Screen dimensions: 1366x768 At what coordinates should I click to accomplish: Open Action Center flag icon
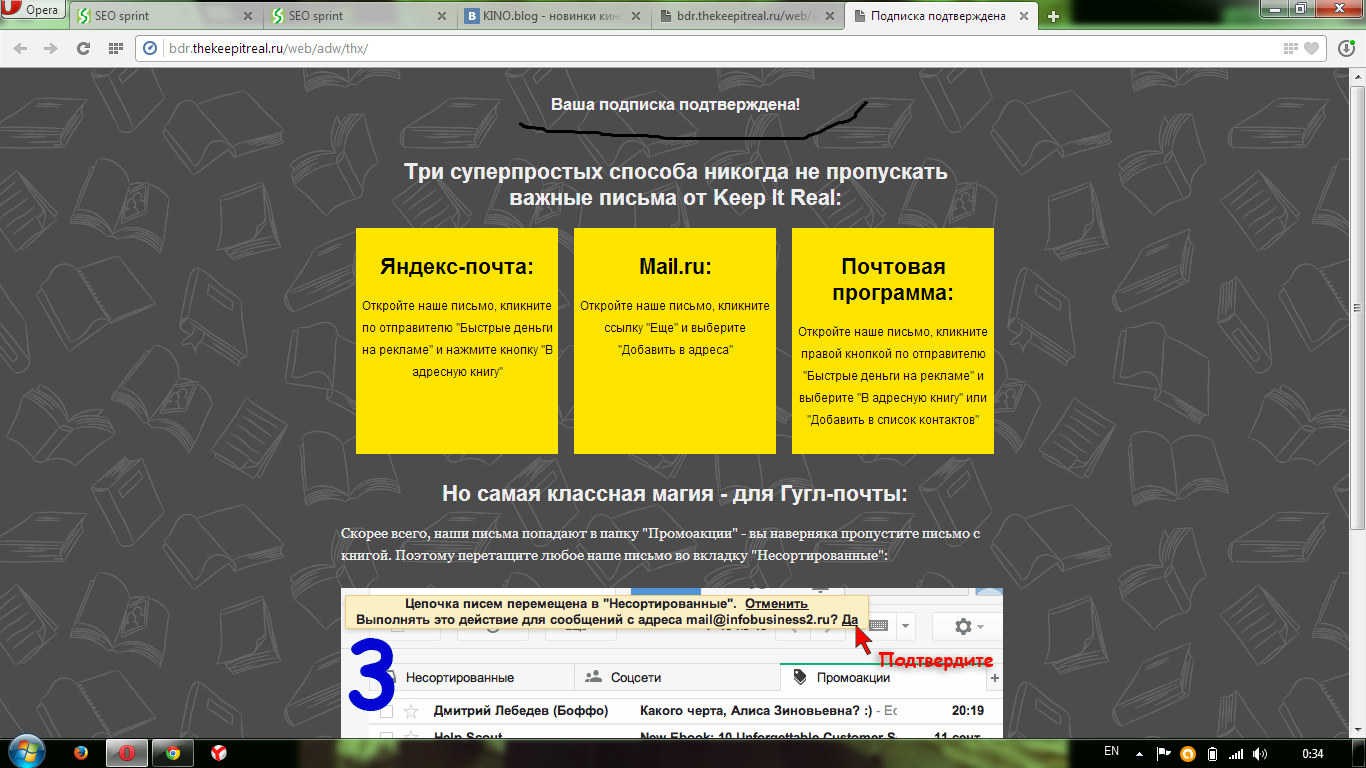coord(1165,753)
